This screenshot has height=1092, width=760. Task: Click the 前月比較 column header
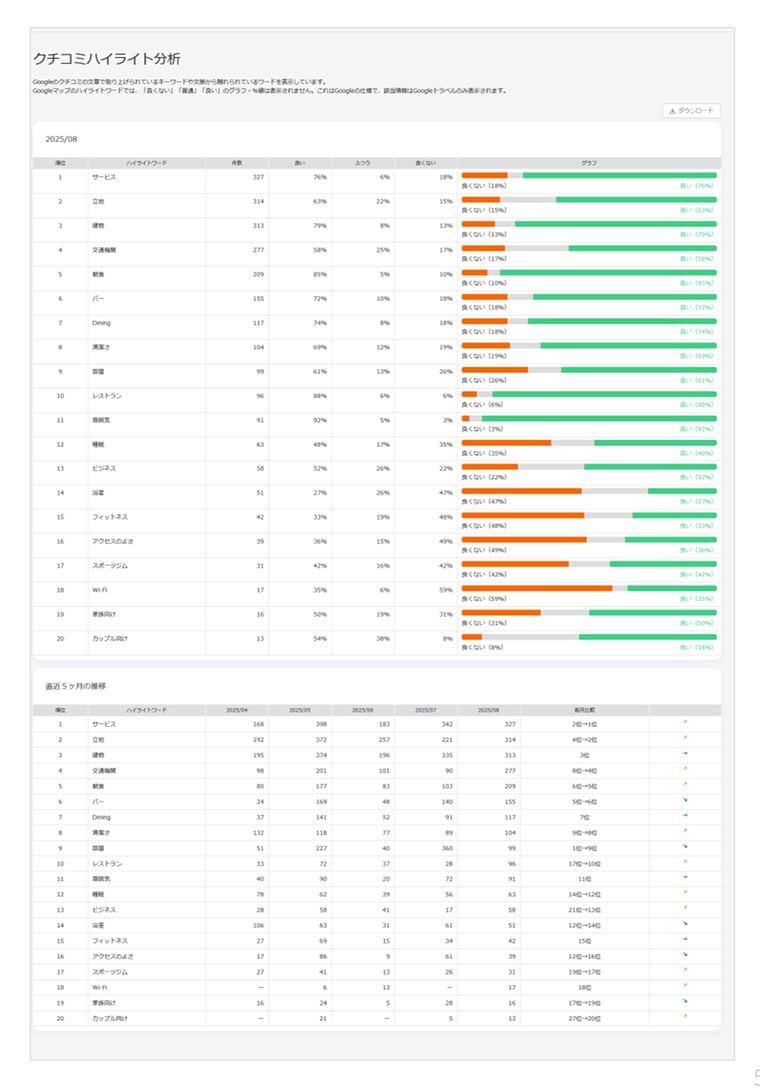click(585, 709)
